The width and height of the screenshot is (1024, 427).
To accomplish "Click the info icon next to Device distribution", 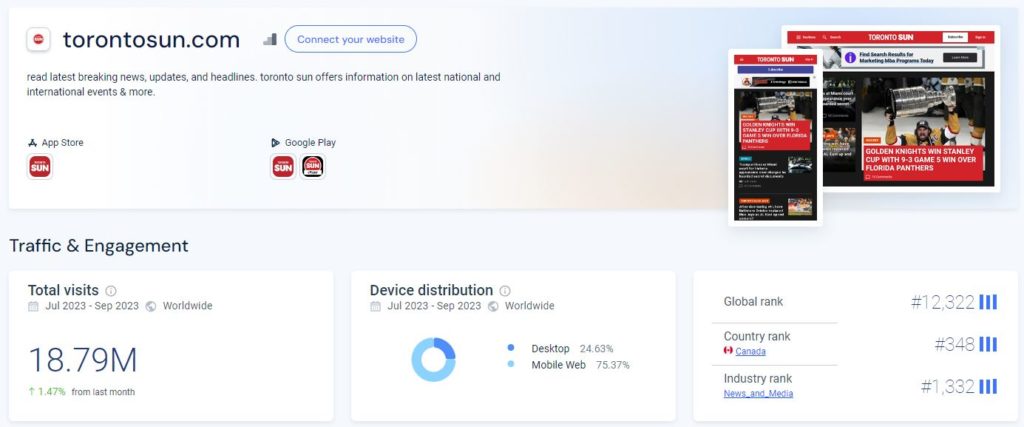I will (x=505, y=291).
